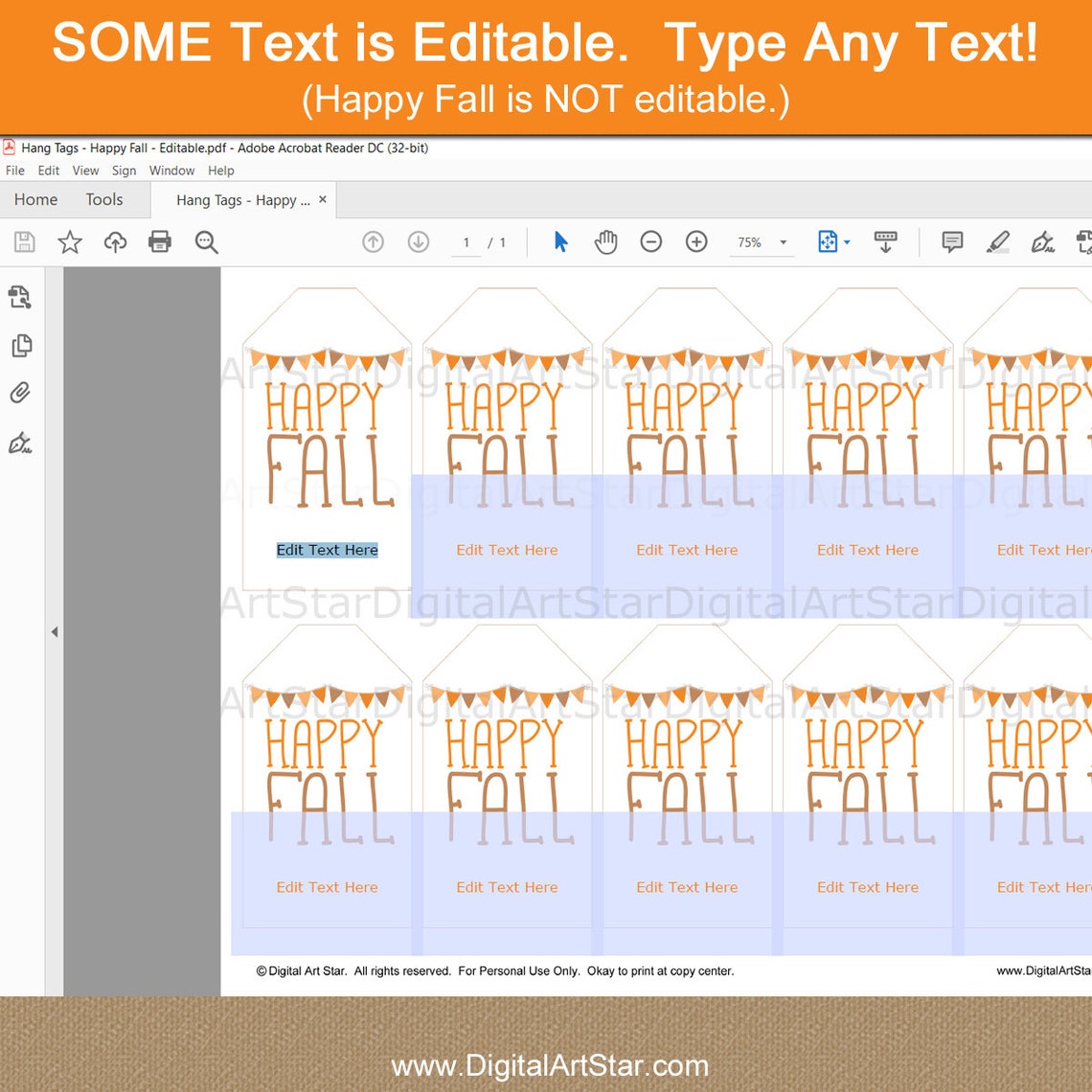Viewport: 1092px width, 1092px height.
Task: Zoom out with the minus icon
Action: pos(651,241)
